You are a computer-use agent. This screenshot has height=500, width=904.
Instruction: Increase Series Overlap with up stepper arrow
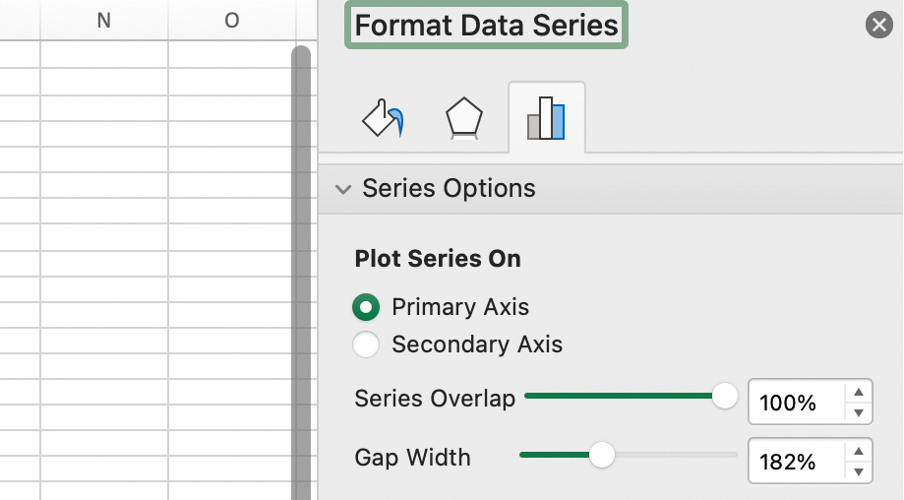(x=858, y=393)
